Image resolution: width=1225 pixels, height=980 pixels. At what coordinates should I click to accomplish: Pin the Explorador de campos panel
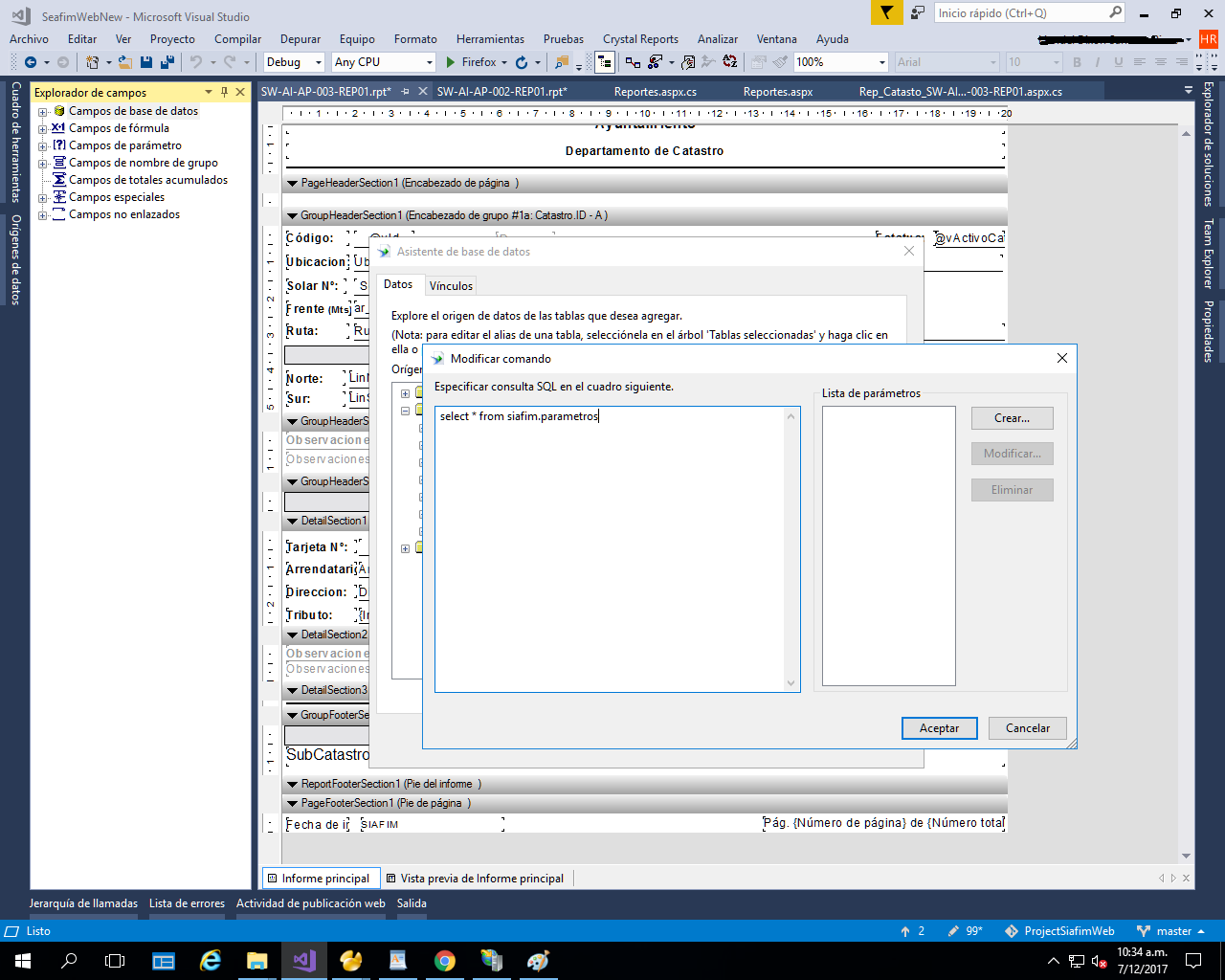[225, 92]
